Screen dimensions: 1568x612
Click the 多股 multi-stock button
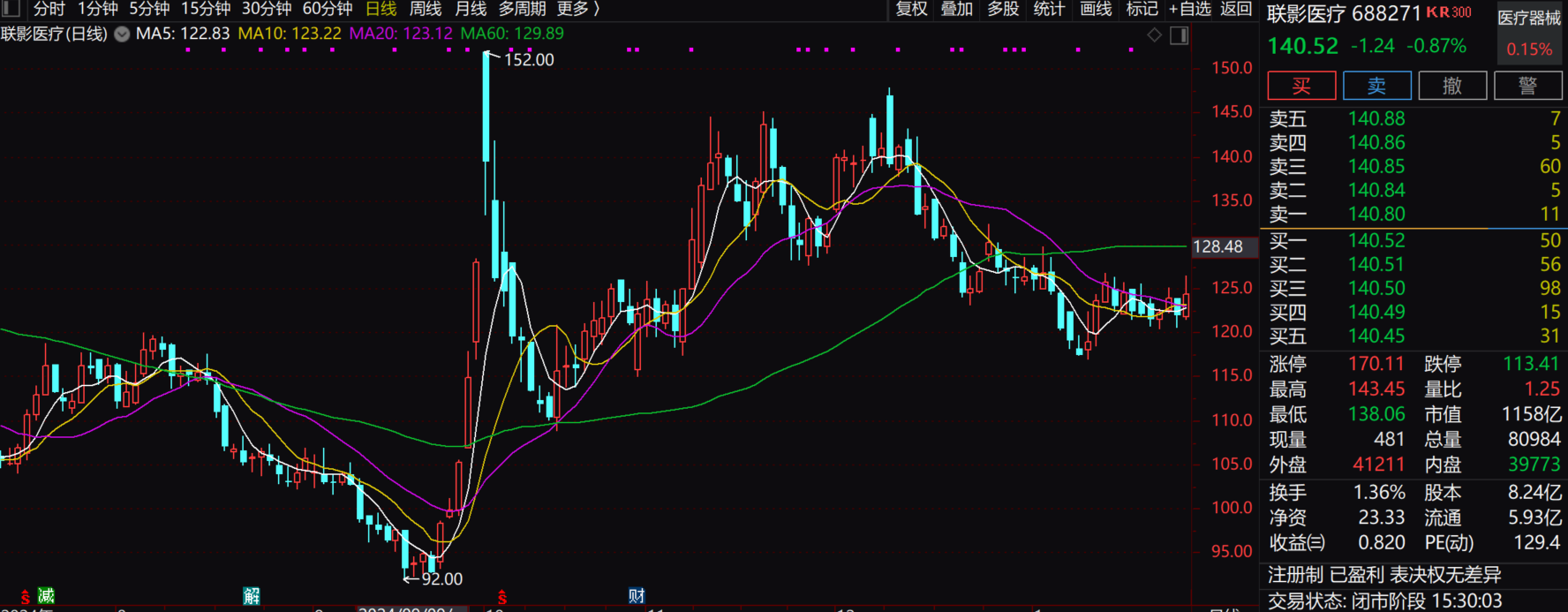(x=1003, y=9)
